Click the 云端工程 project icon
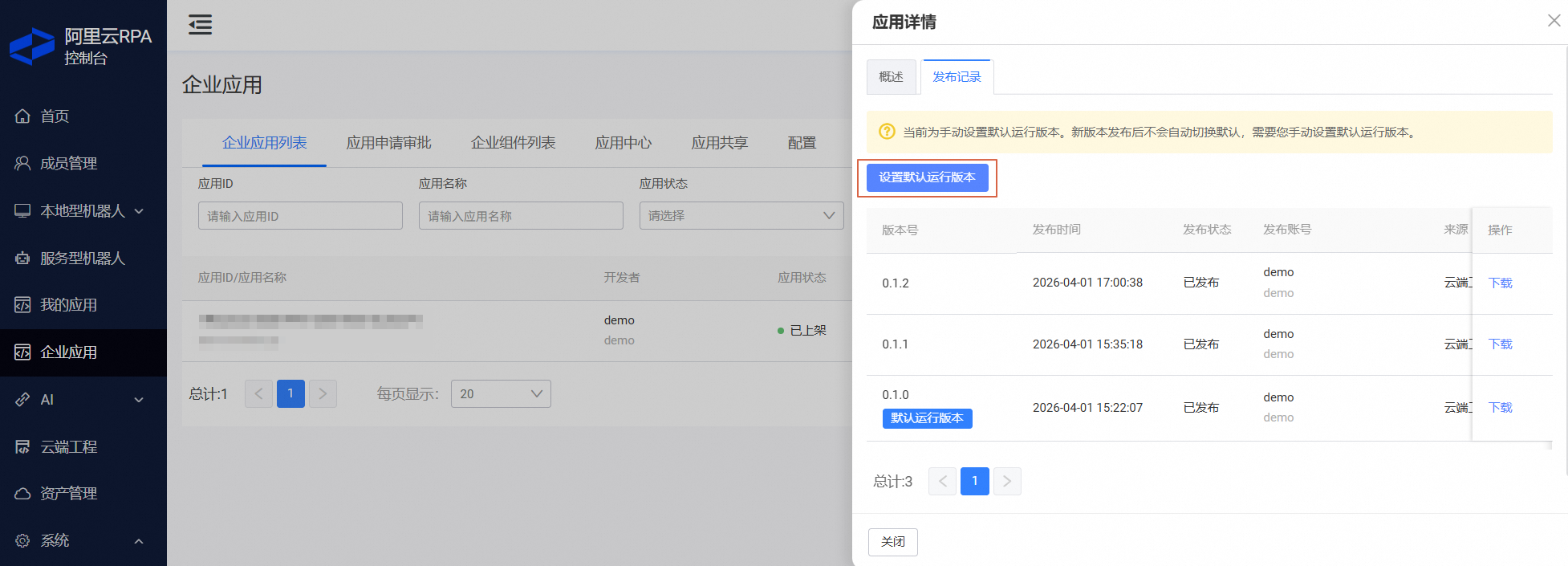Viewport: 1568px width, 566px height. pyautogui.click(x=22, y=447)
